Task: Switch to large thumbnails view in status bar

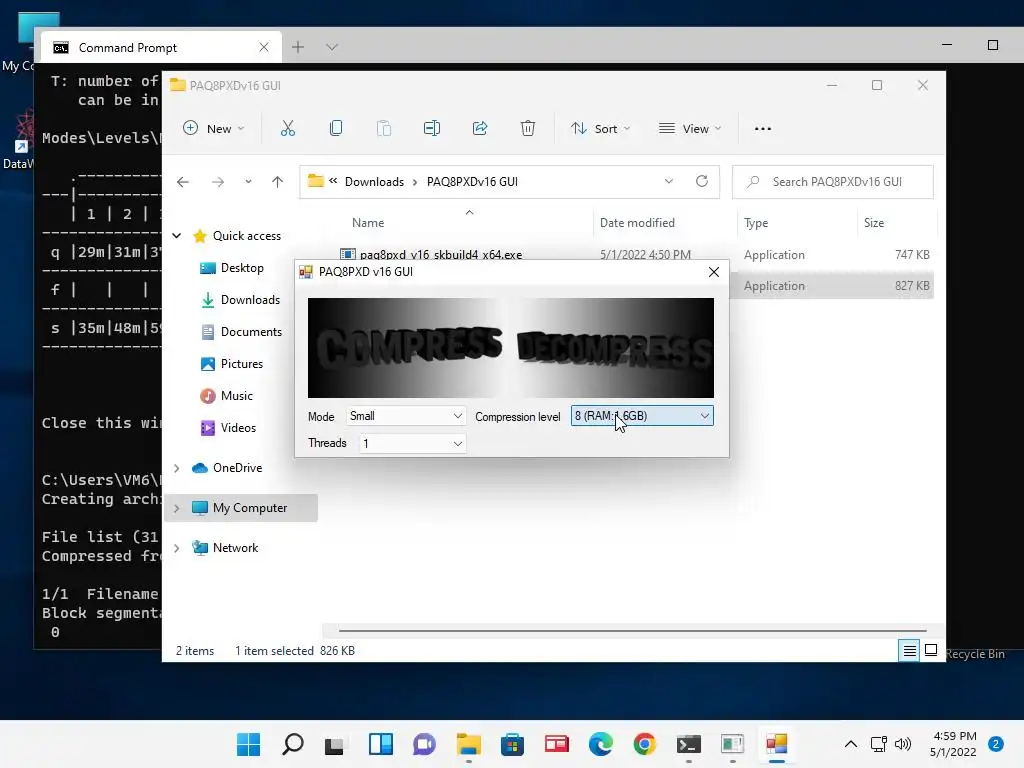Action: tap(931, 650)
